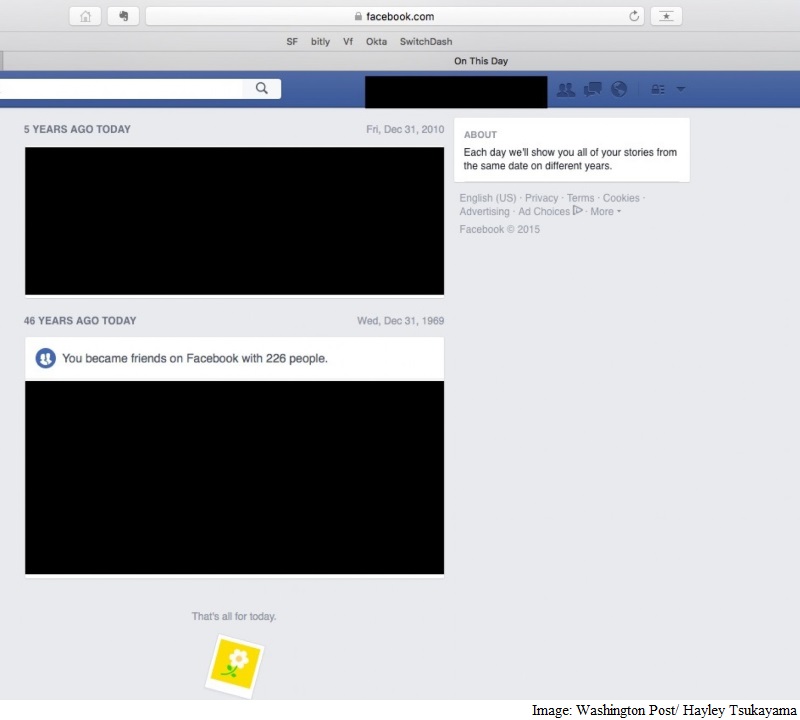This screenshot has width=800, height=720.
Task: View the Terms link below the About box
Action: [x=580, y=198]
